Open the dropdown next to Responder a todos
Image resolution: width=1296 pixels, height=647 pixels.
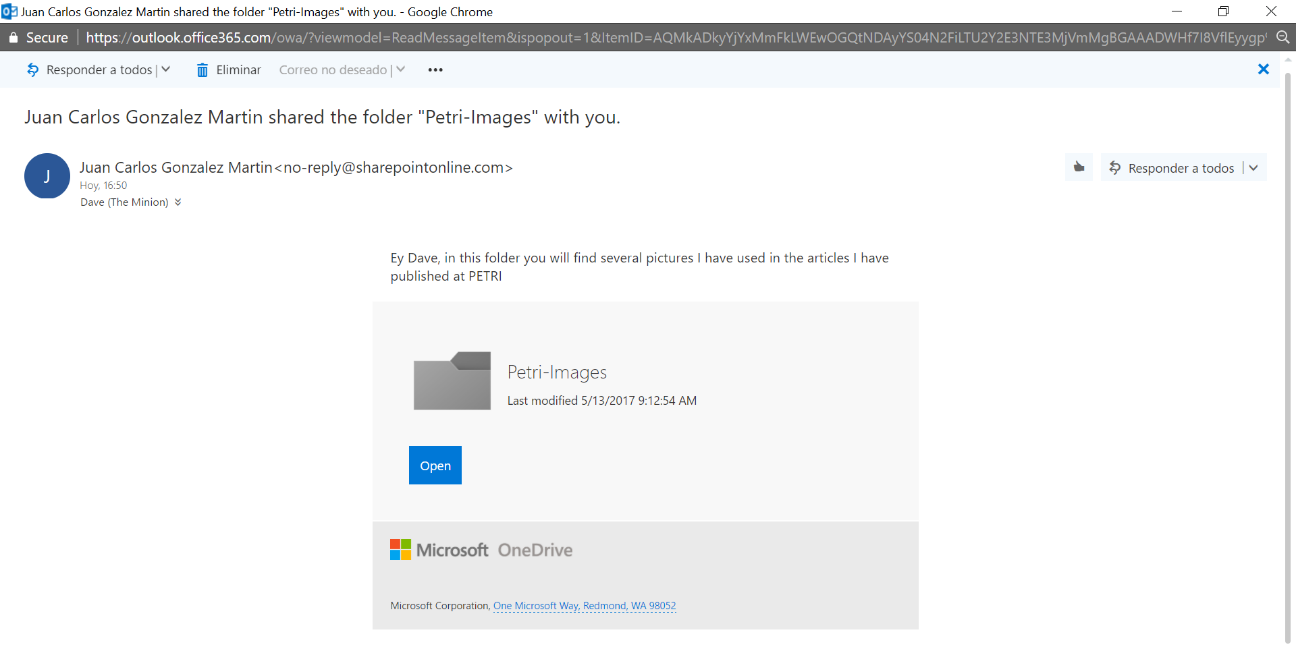tap(166, 69)
